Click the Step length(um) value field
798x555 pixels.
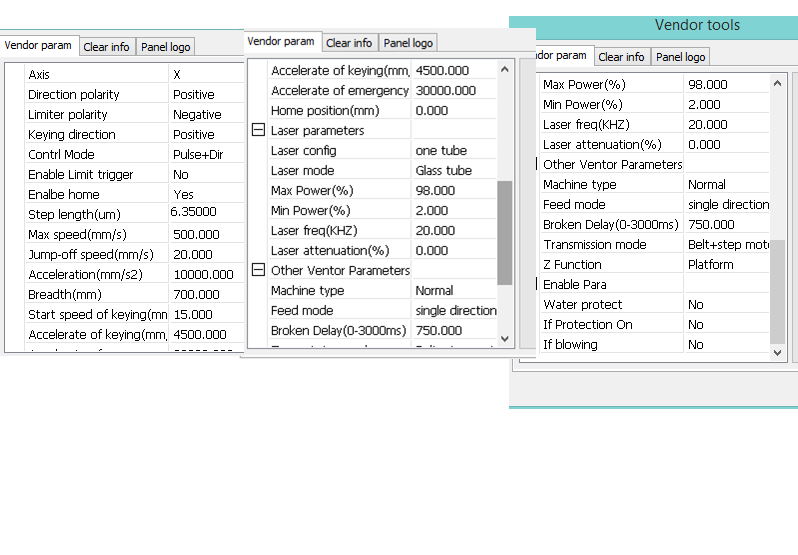click(x=206, y=213)
